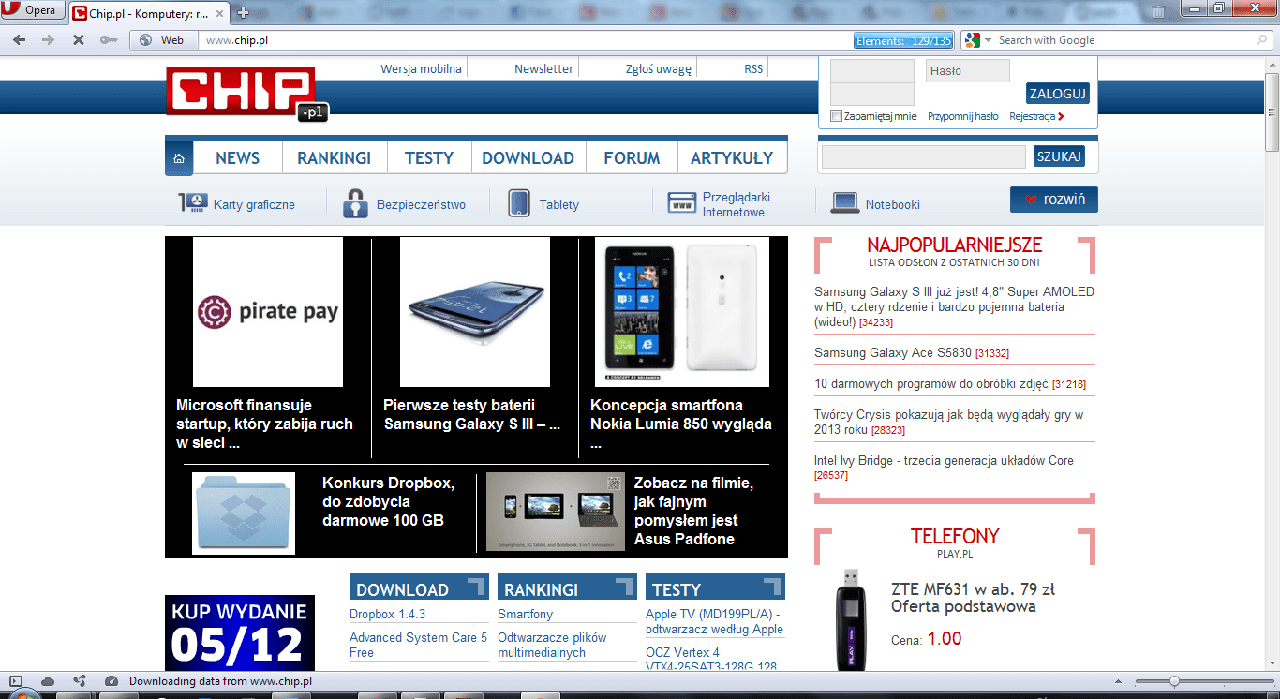Open Samsung Galaxy Ace S5830 popular link
The height and width of the screenshot is (699, 1280).
click(893, 353)
